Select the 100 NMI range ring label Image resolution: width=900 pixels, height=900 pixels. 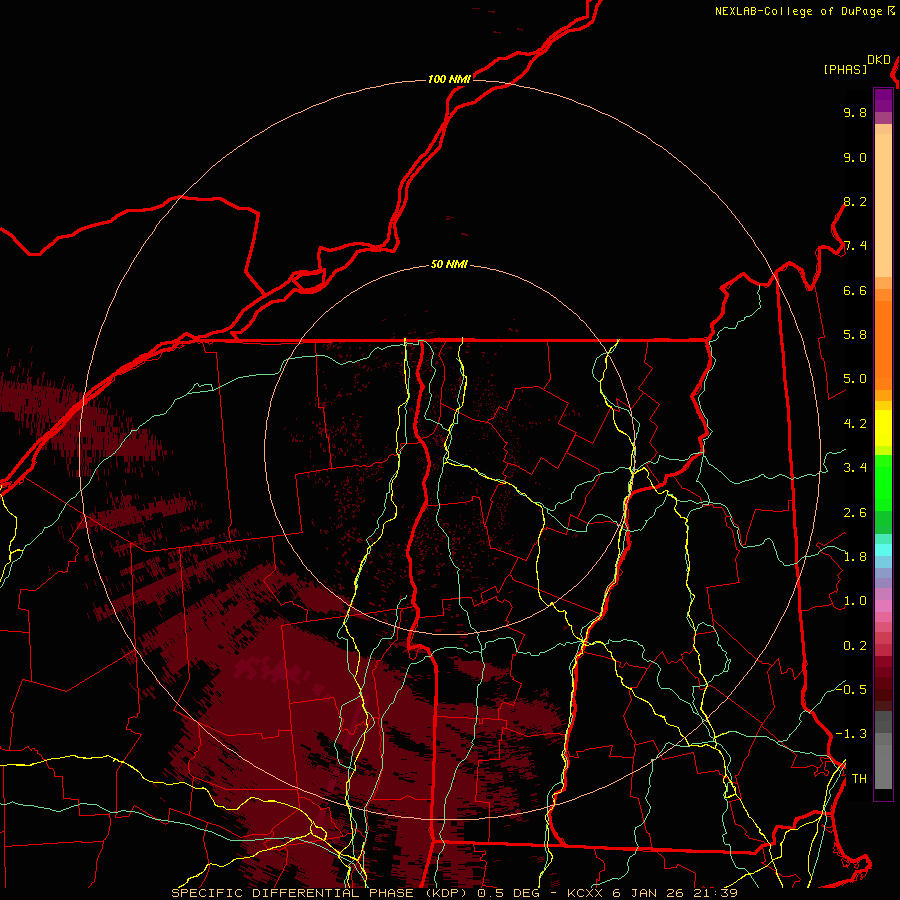[449, 79]
